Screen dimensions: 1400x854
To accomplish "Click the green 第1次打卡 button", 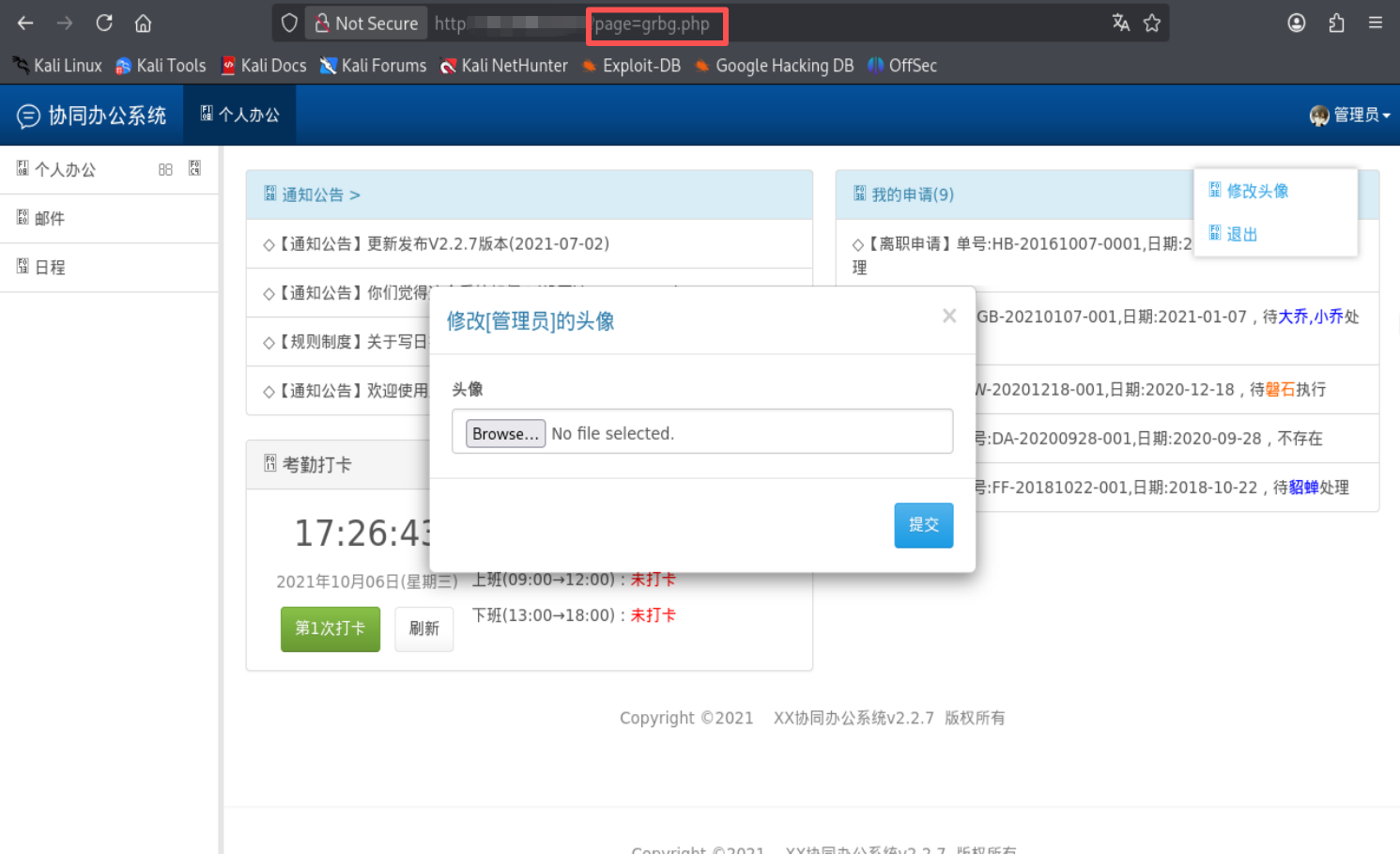I will pos(330,629).
